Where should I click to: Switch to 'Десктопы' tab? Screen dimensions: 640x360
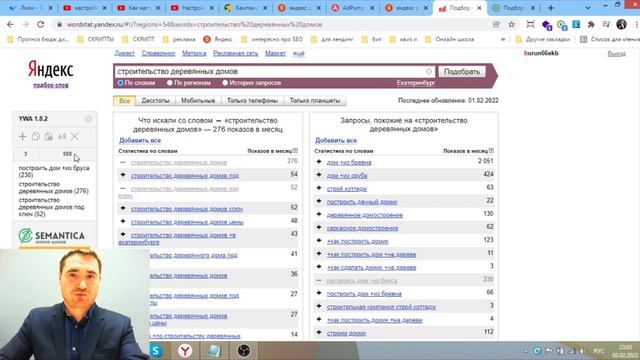[156, 100]
